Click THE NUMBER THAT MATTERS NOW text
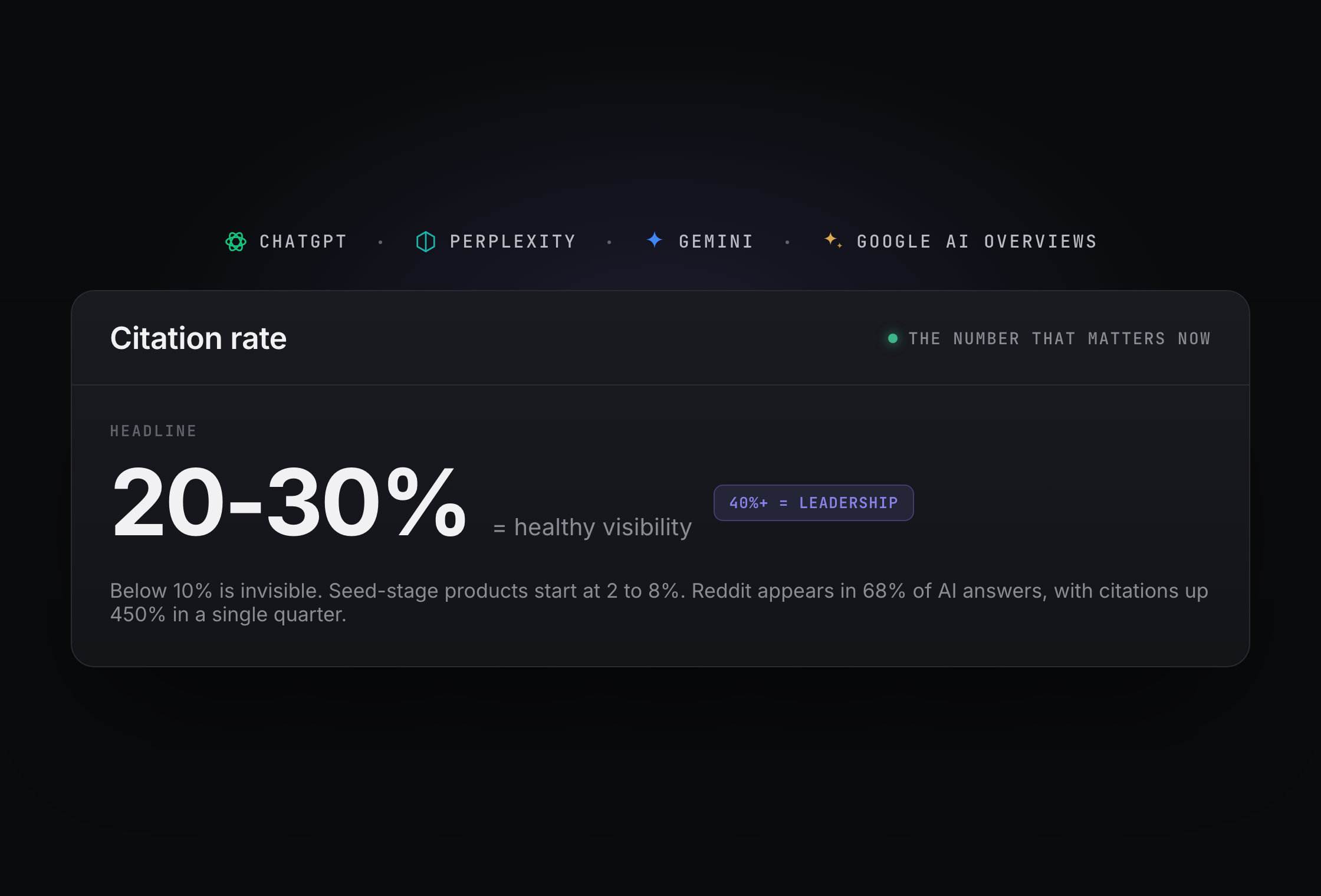The height and width of the screenshot is (896, 1321). click(1060, 339)
